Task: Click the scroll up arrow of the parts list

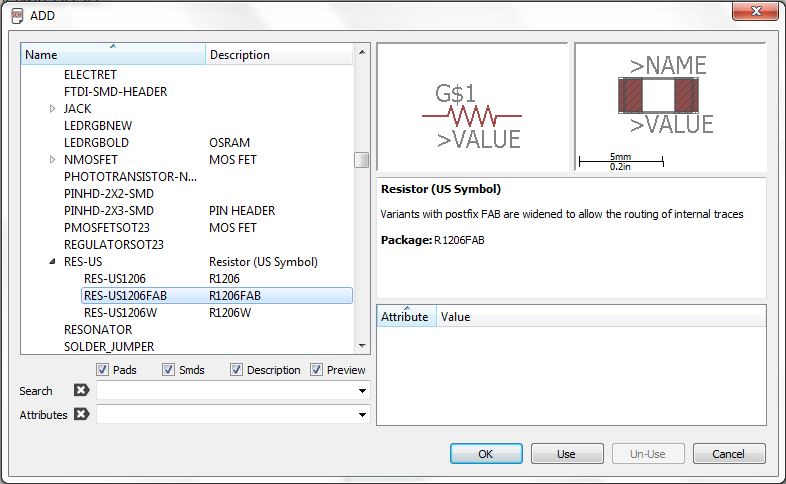Action: coord(362,52)
